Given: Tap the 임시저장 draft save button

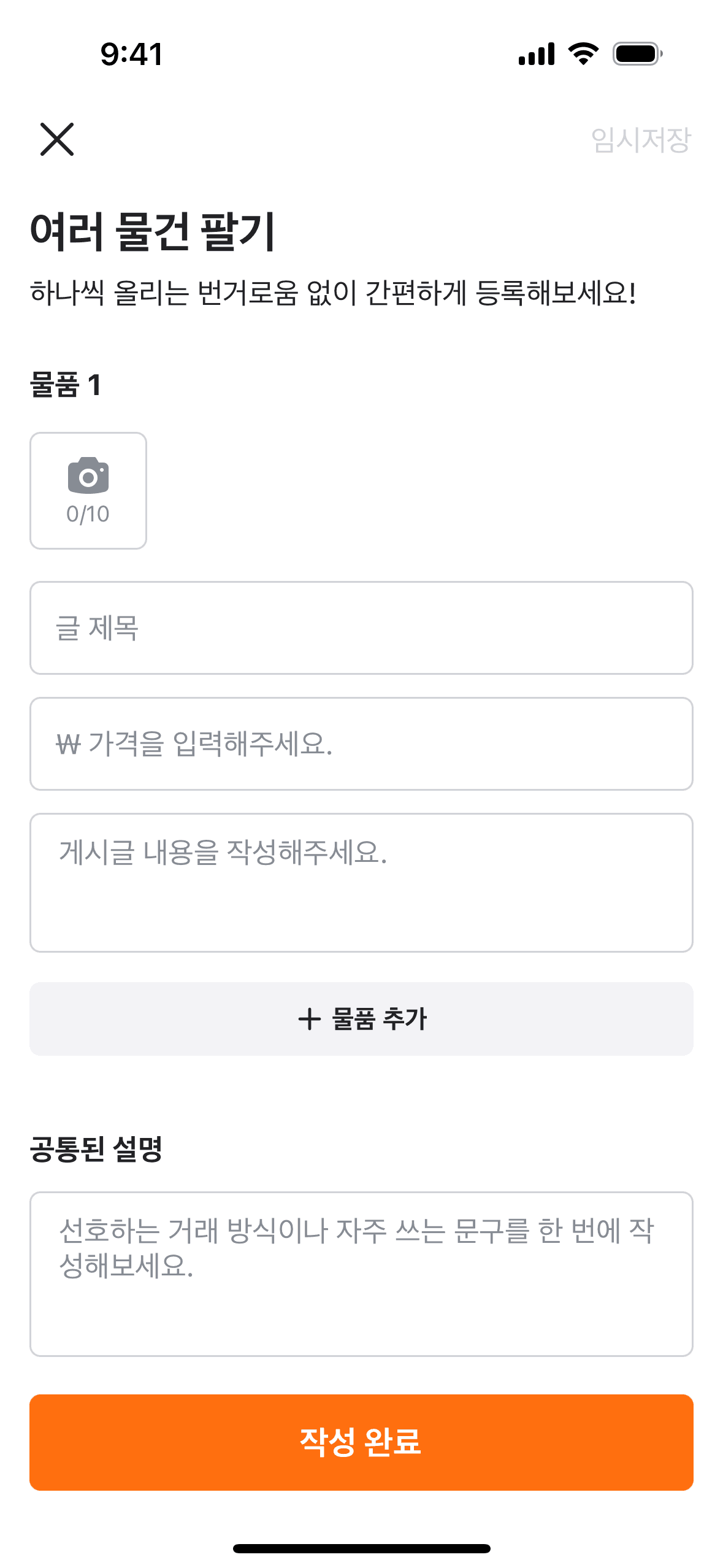Looking at the screenshot, I should (640, 140).
